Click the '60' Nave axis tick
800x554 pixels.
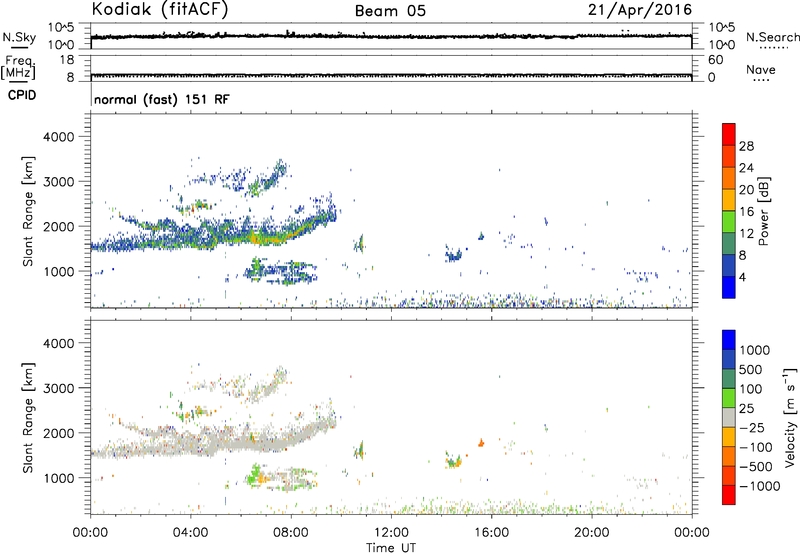pos(715,60)
